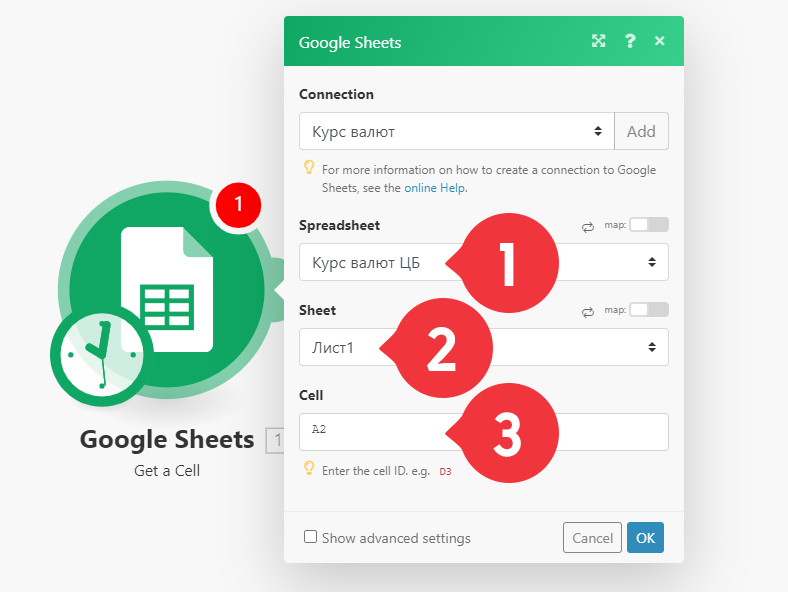Click the lightbulb hint icon under Cell
Viewport: 788px width, 592px height.
click(x=309, y=468)
